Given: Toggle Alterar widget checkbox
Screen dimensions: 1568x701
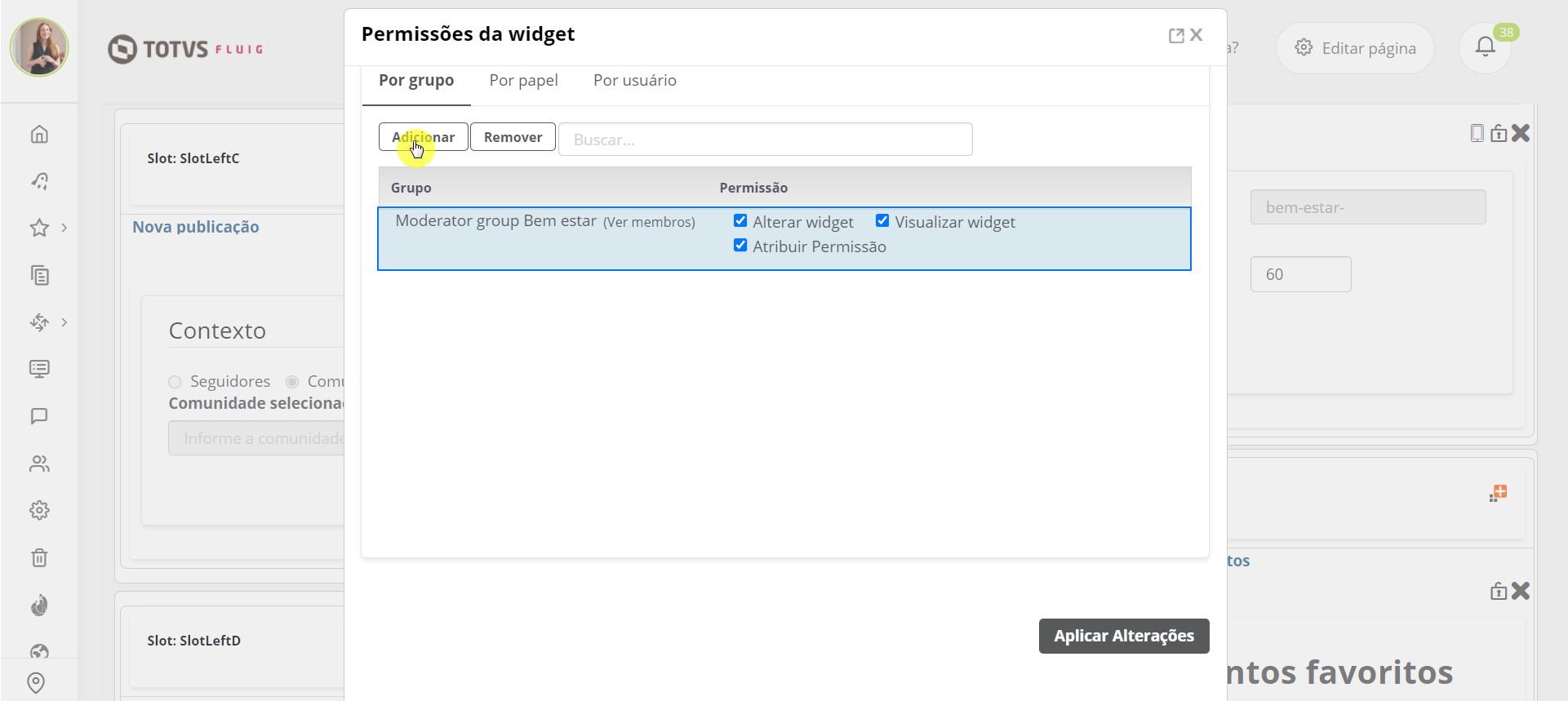Looking at the screenshot, I should 740,220.
